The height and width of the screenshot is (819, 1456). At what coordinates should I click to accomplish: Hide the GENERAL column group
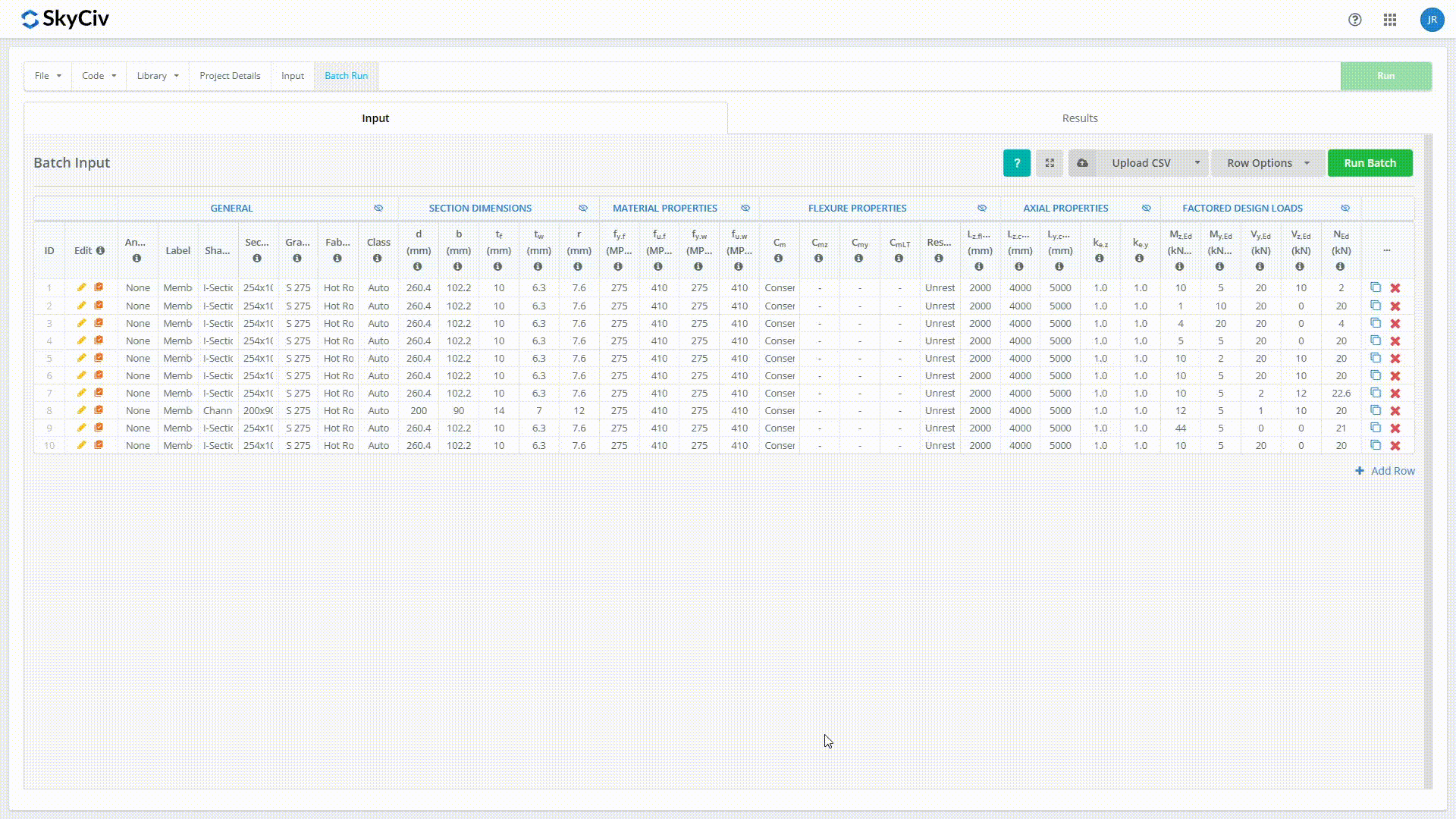pyautogui.click(x=378, y=208)
